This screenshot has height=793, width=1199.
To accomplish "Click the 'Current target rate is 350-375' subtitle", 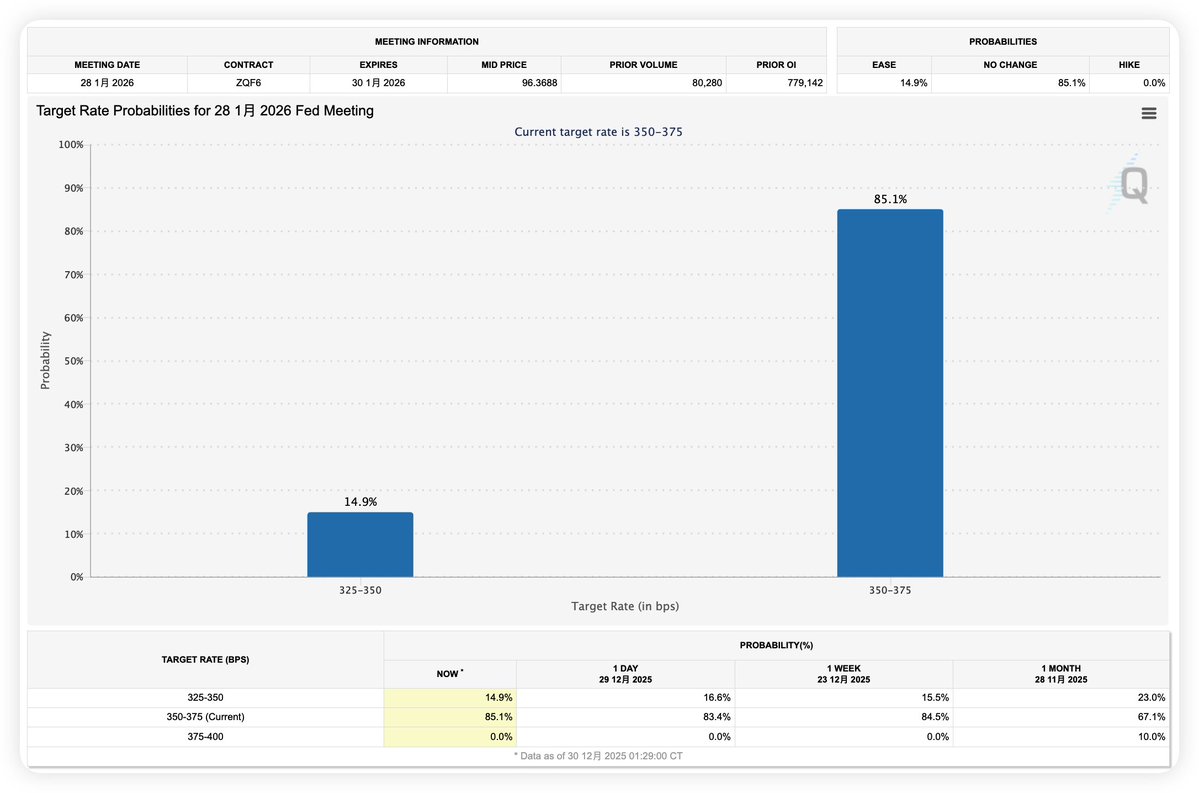I will pyautogui.click(x=598, y=132).
